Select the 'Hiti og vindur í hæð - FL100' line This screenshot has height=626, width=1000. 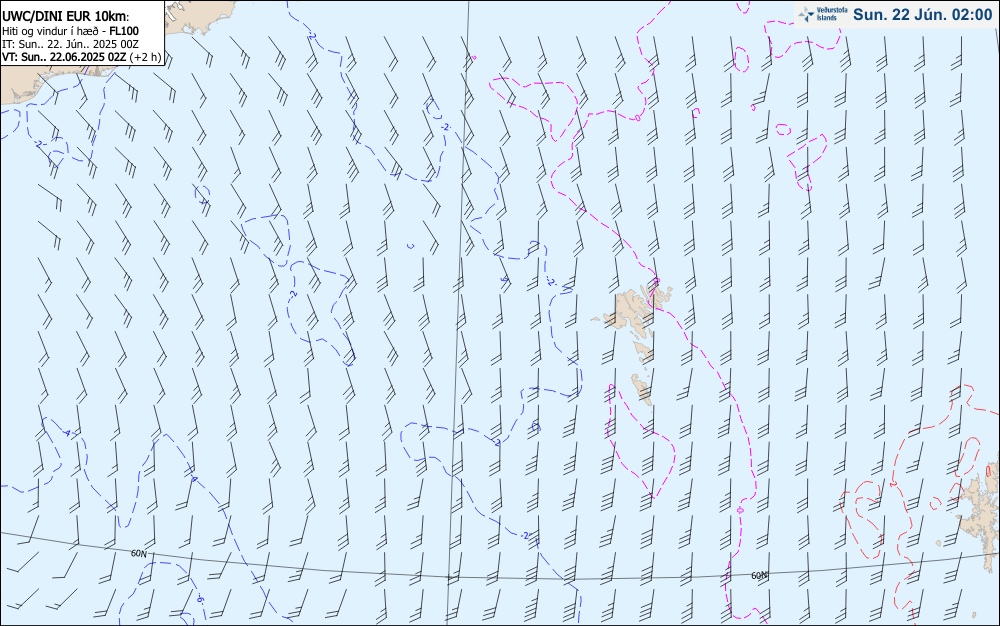tap(70, 31)
